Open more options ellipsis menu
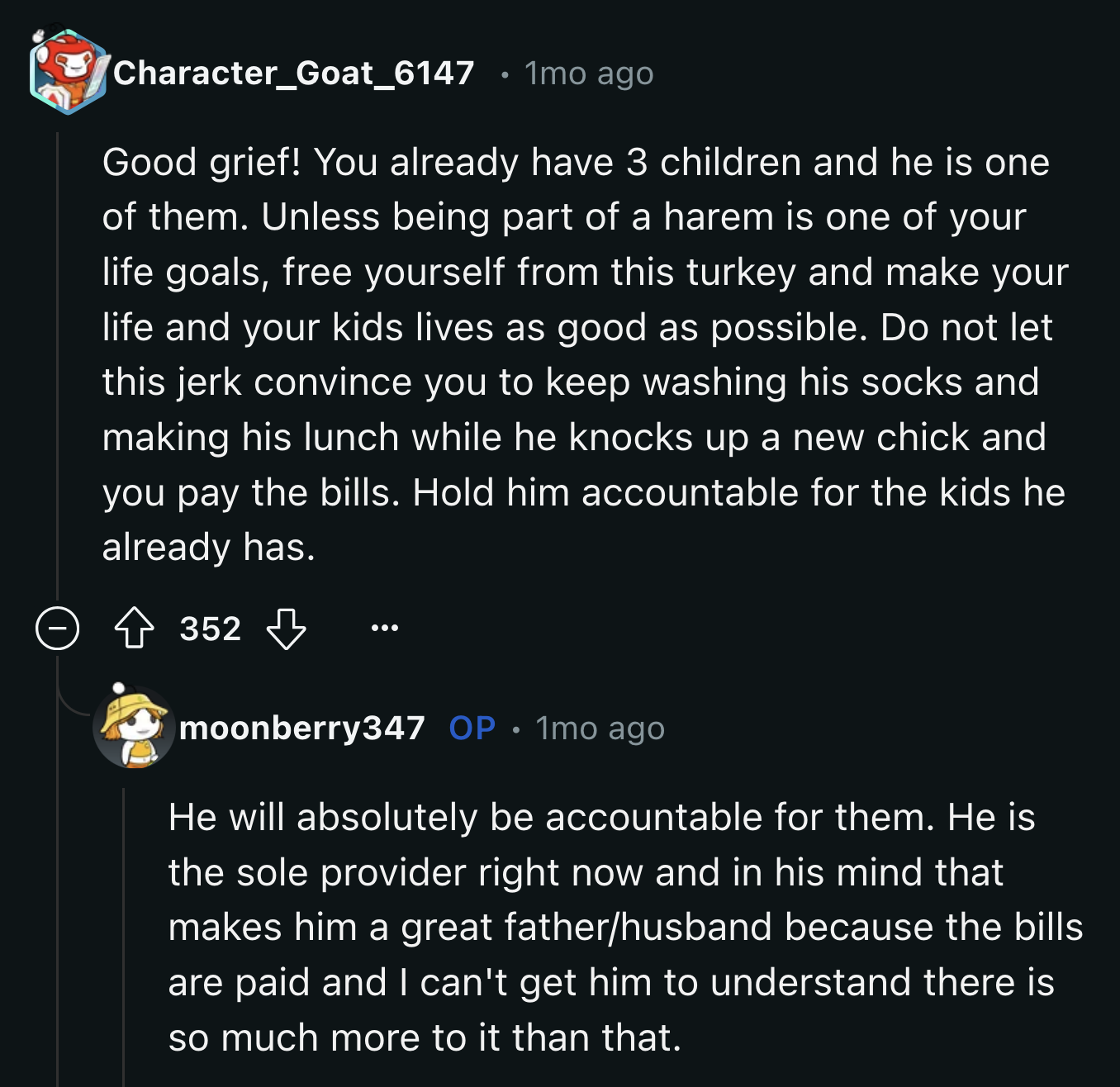This screenshot has height=1087, width=1120. point(384,629)
